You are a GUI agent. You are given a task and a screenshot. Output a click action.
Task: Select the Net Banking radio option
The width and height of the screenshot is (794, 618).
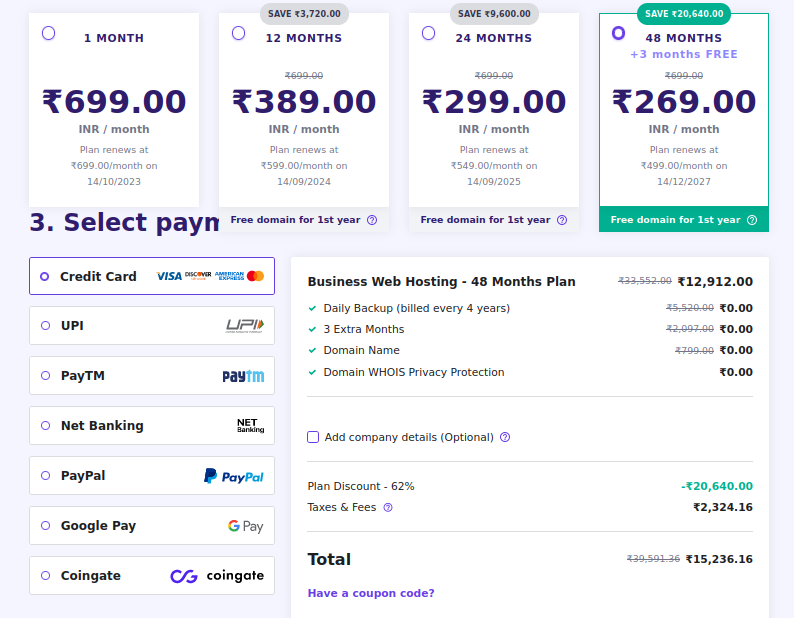[x=45, y=426]
